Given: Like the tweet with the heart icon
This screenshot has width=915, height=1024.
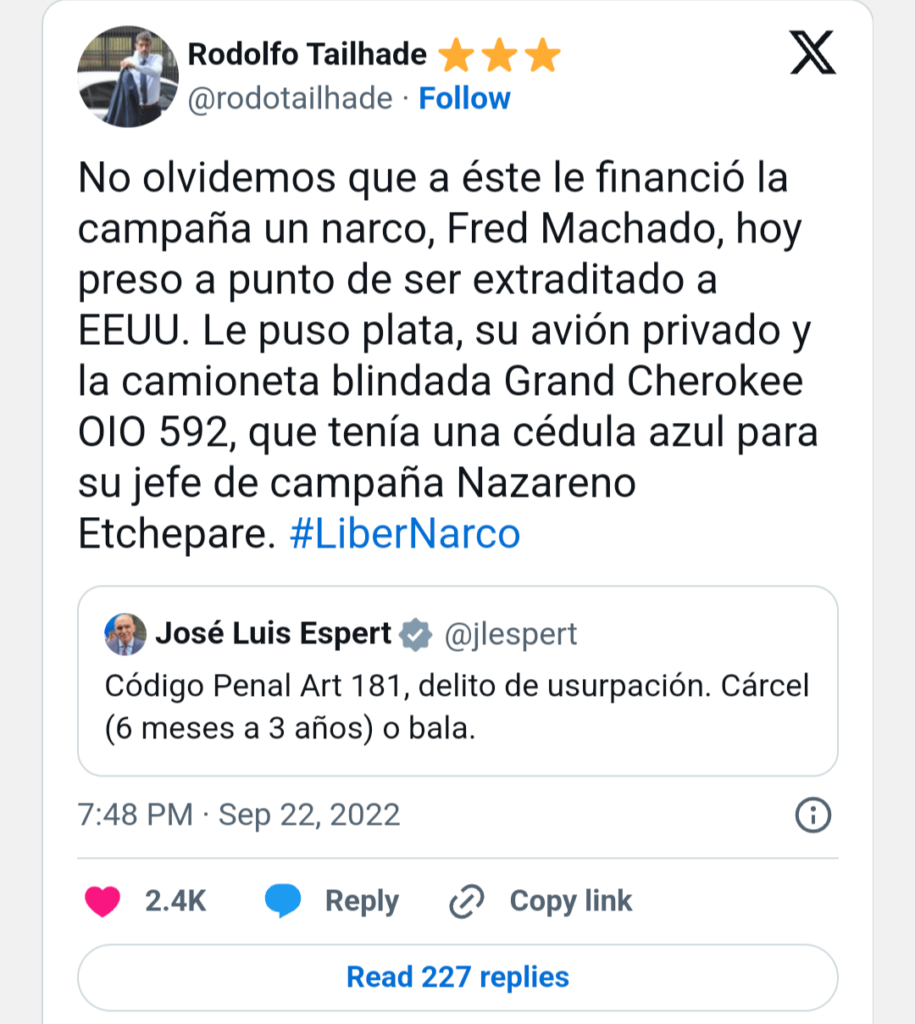Looking at the screenshot, I should tap(102, 901).
